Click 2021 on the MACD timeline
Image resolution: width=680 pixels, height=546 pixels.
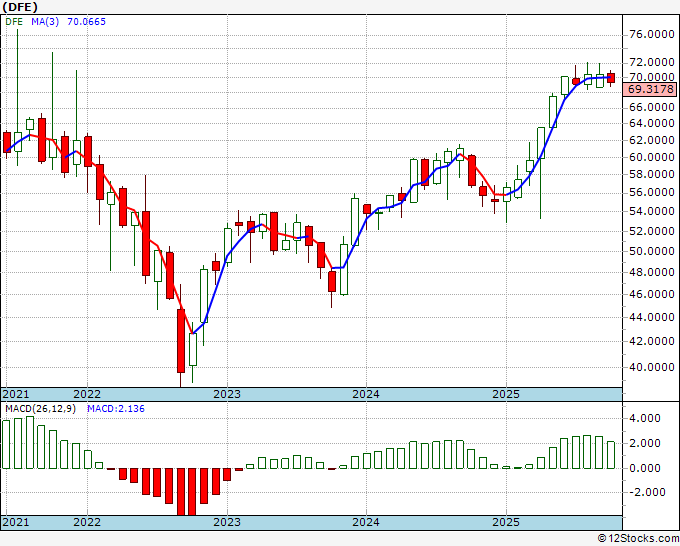[x=16, y=522]
